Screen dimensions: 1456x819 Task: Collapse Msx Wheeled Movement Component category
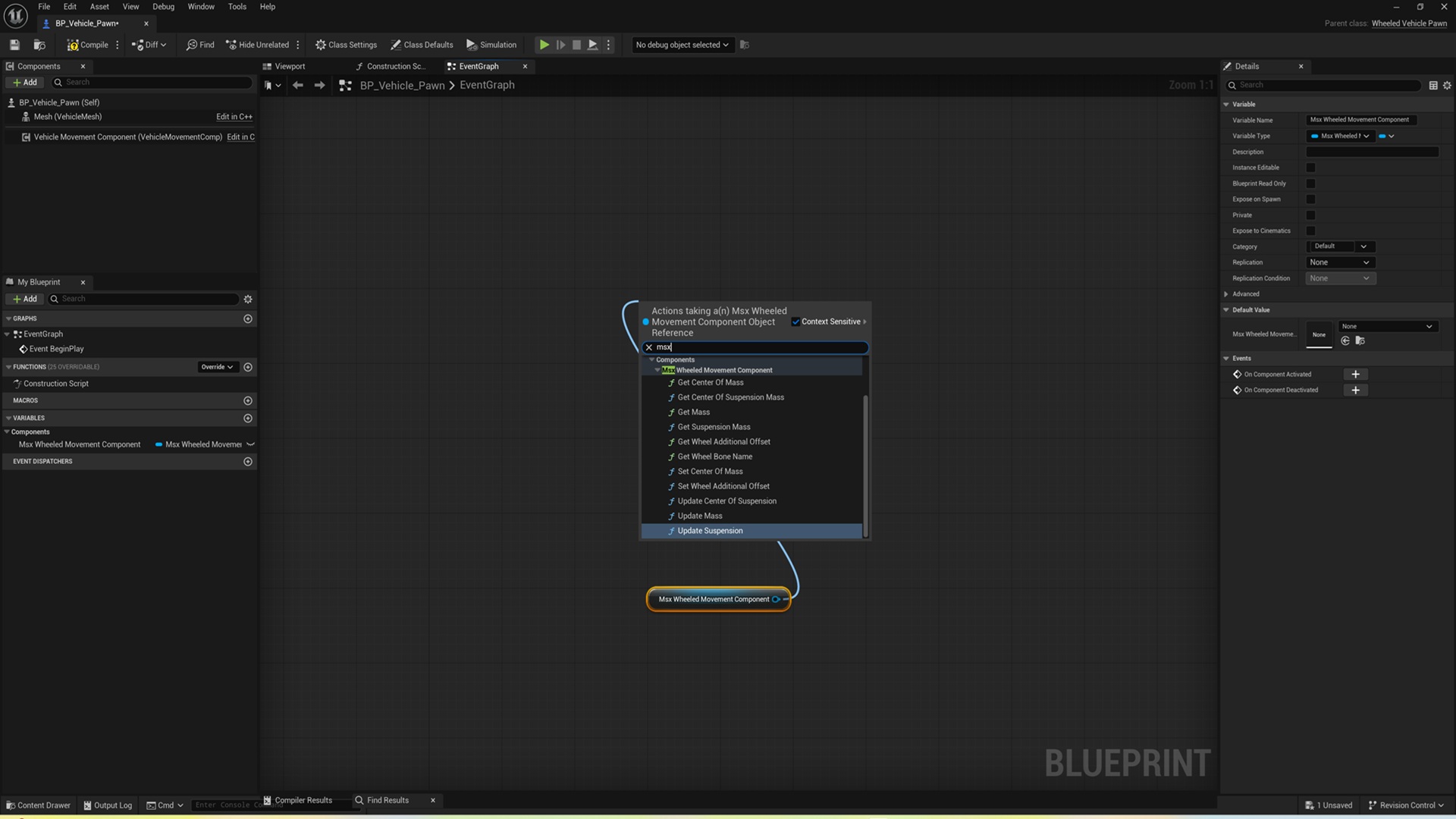pos(657,370)
